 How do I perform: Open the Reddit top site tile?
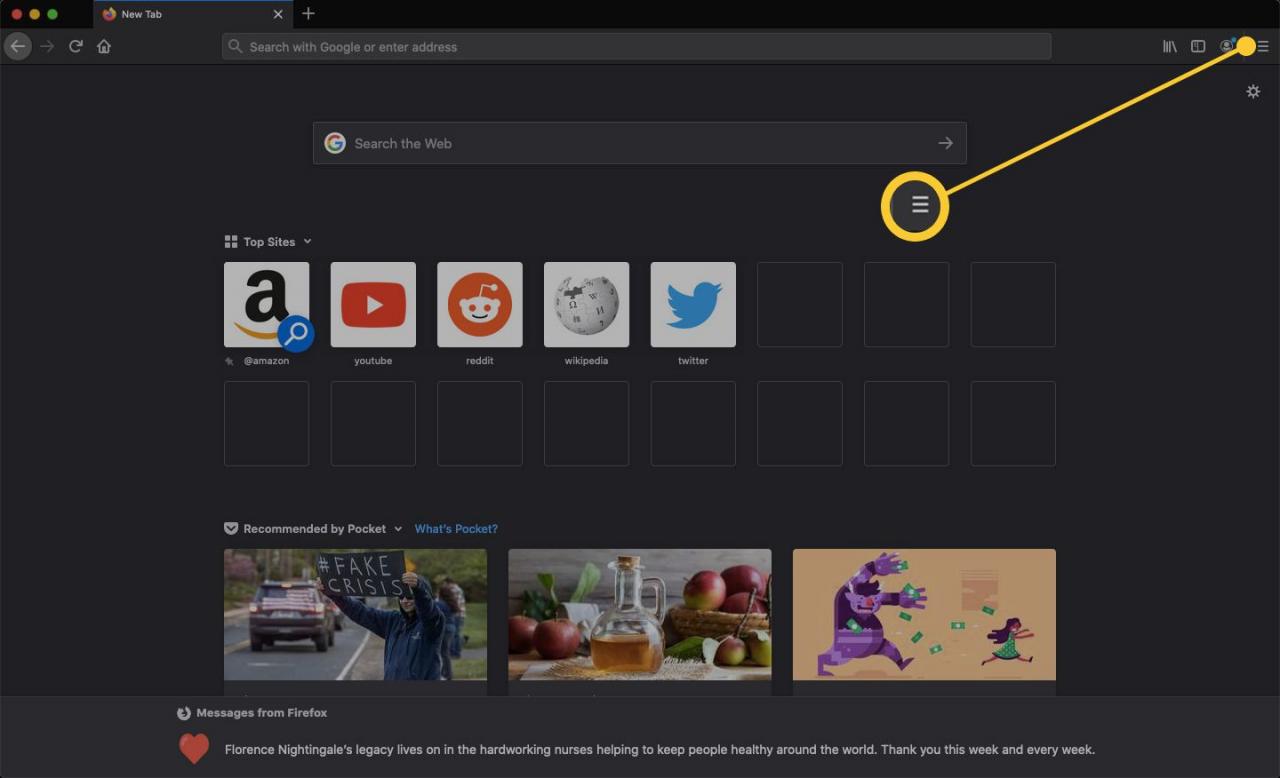point(480,304)
